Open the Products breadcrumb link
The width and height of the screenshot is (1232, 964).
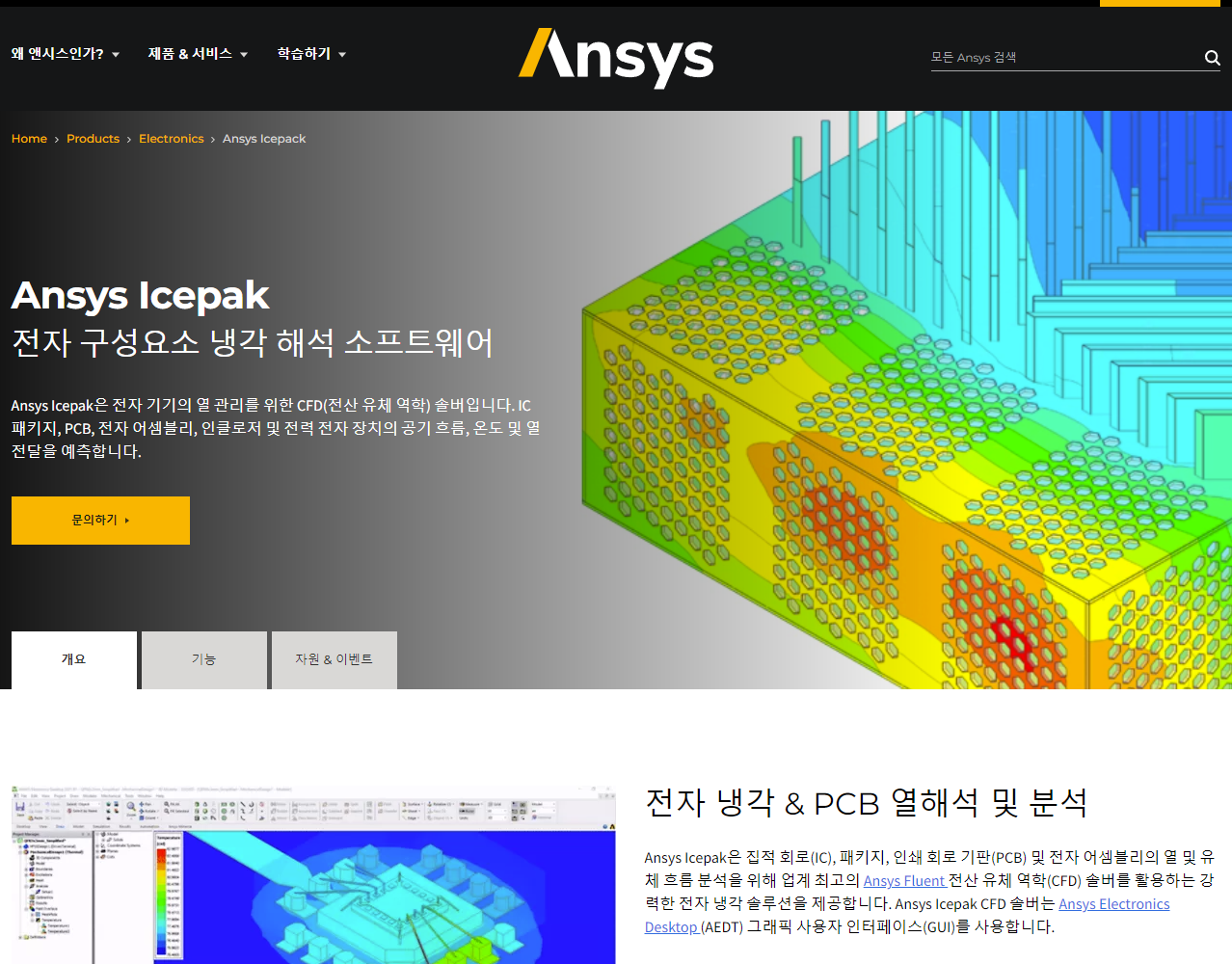(93, 139)
